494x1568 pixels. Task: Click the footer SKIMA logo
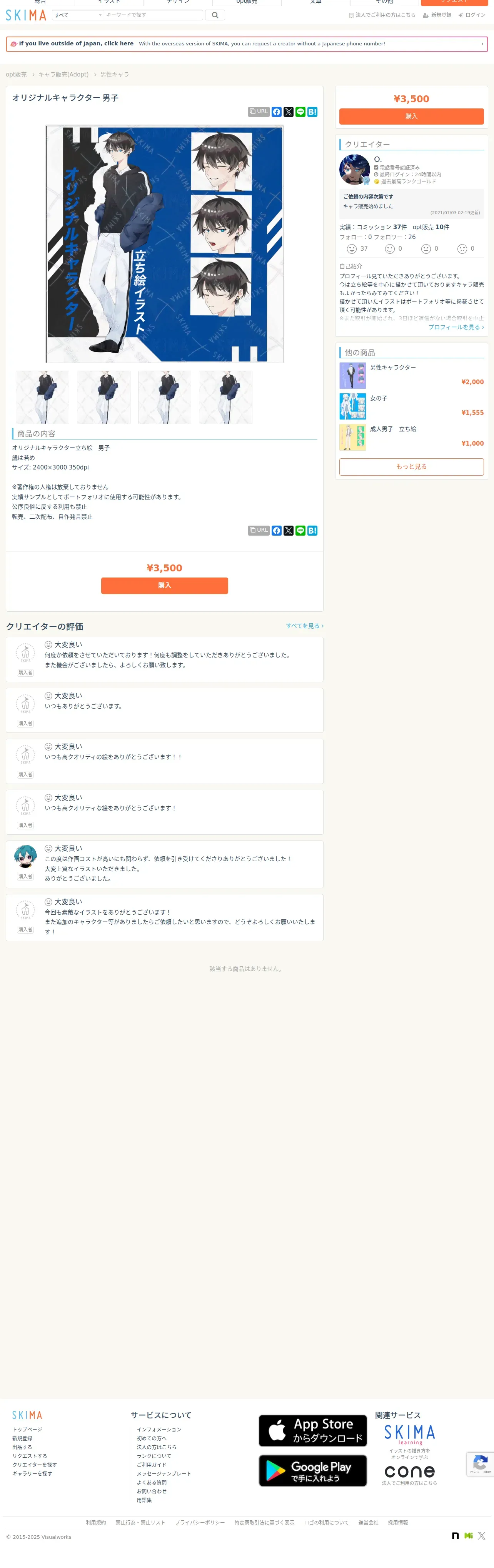(x=27, y=1415)
